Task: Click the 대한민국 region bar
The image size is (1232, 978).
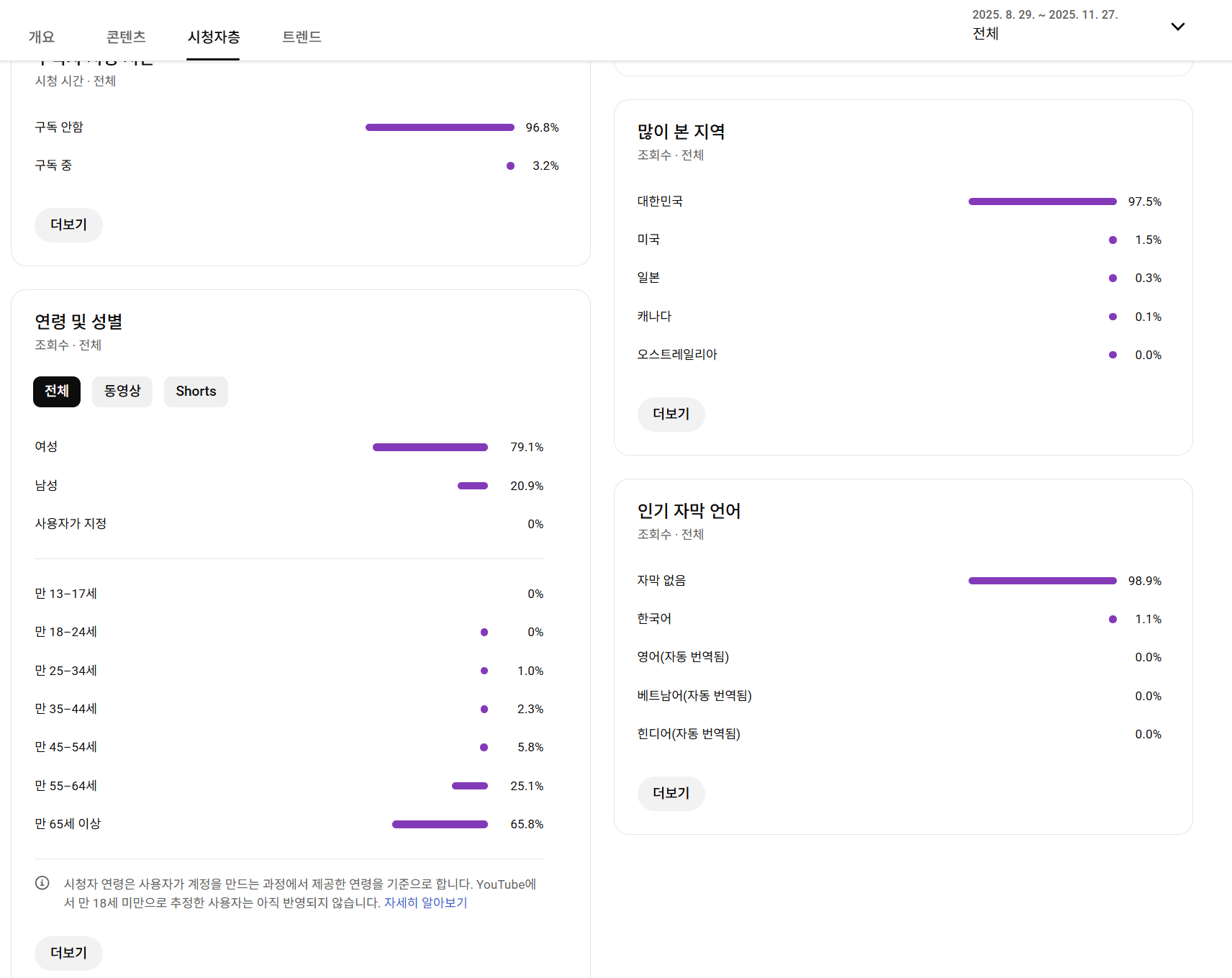Action: (x=1042, y=202)
